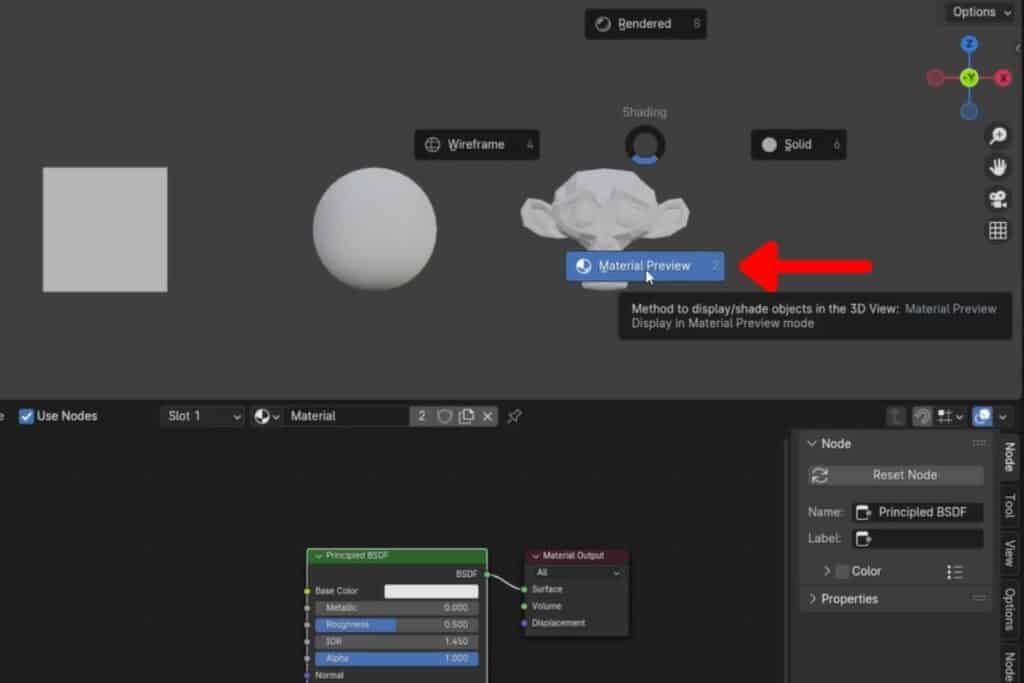Select Material Preview in the shading pie menu

[645, 266]
